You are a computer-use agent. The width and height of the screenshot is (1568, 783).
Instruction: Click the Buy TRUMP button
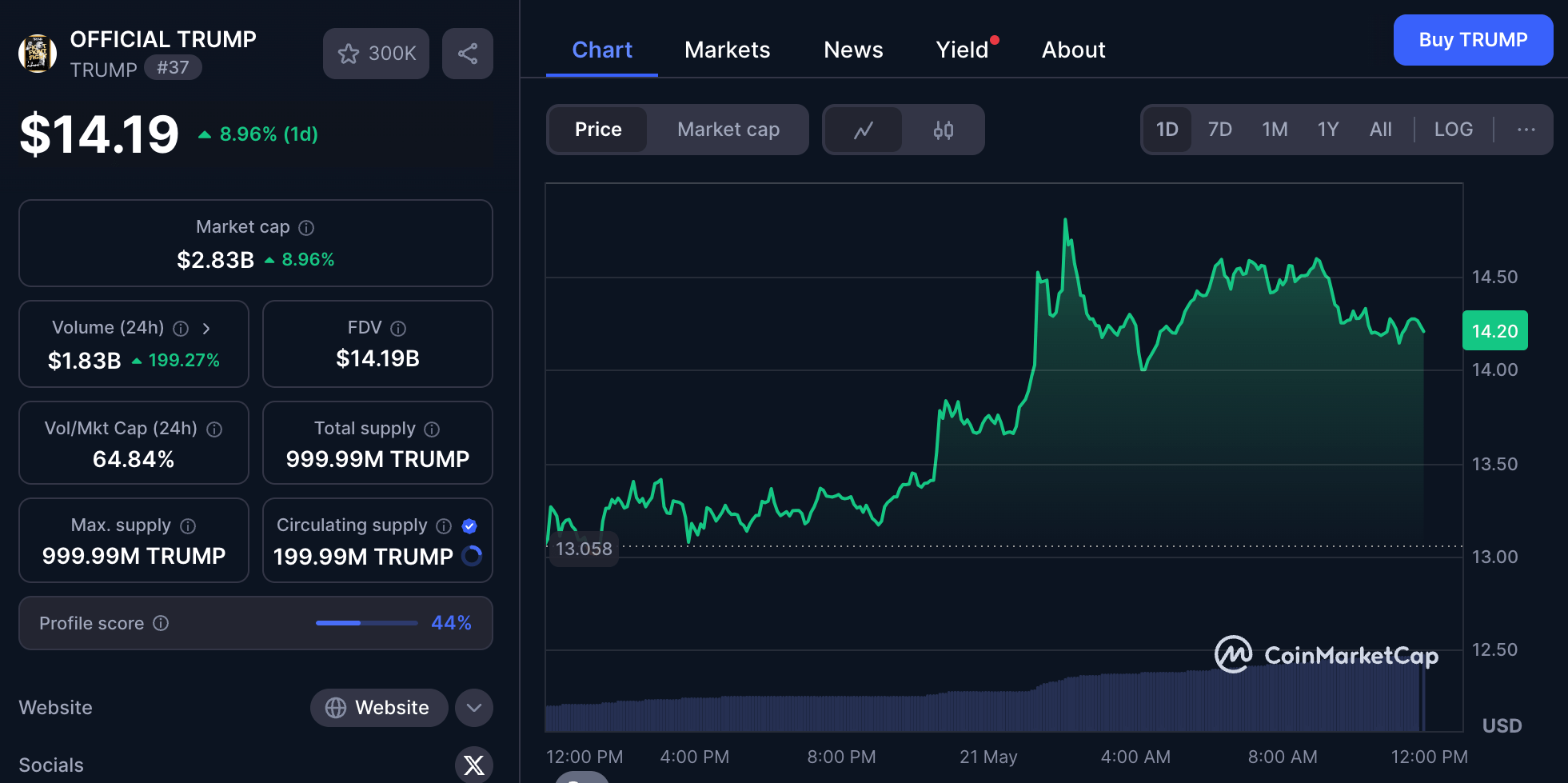click(x=1473, y=40)
